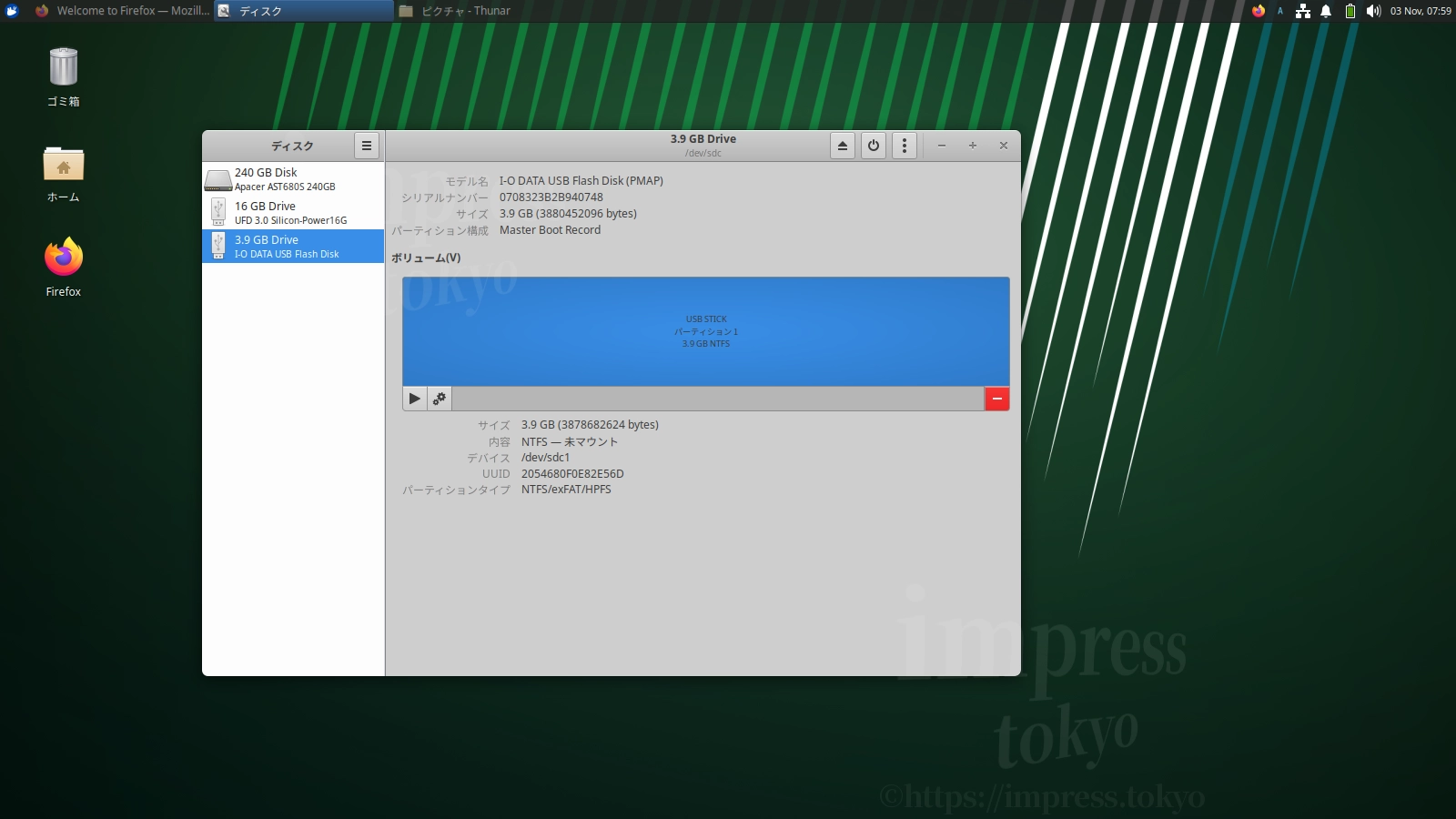Select the USB STICK partition 1 volume block
The width and height of the screenshot is (1456, 819).
[x=706, y=331]
